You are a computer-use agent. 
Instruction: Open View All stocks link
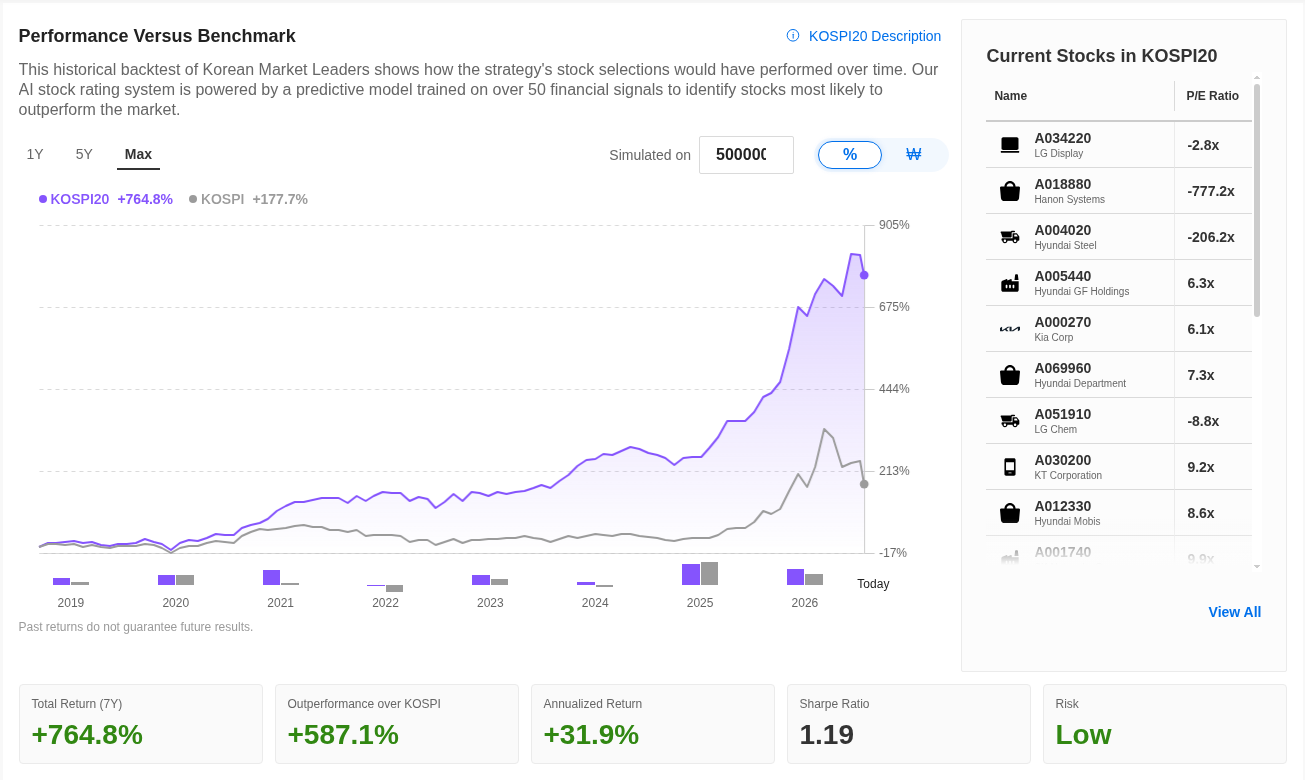(1235, 612)
